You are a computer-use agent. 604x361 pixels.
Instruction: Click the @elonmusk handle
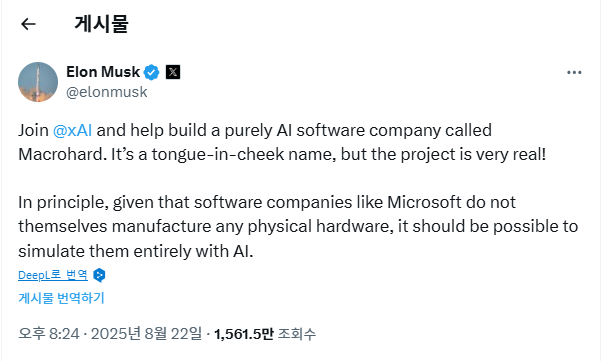[x=107, y=92]
